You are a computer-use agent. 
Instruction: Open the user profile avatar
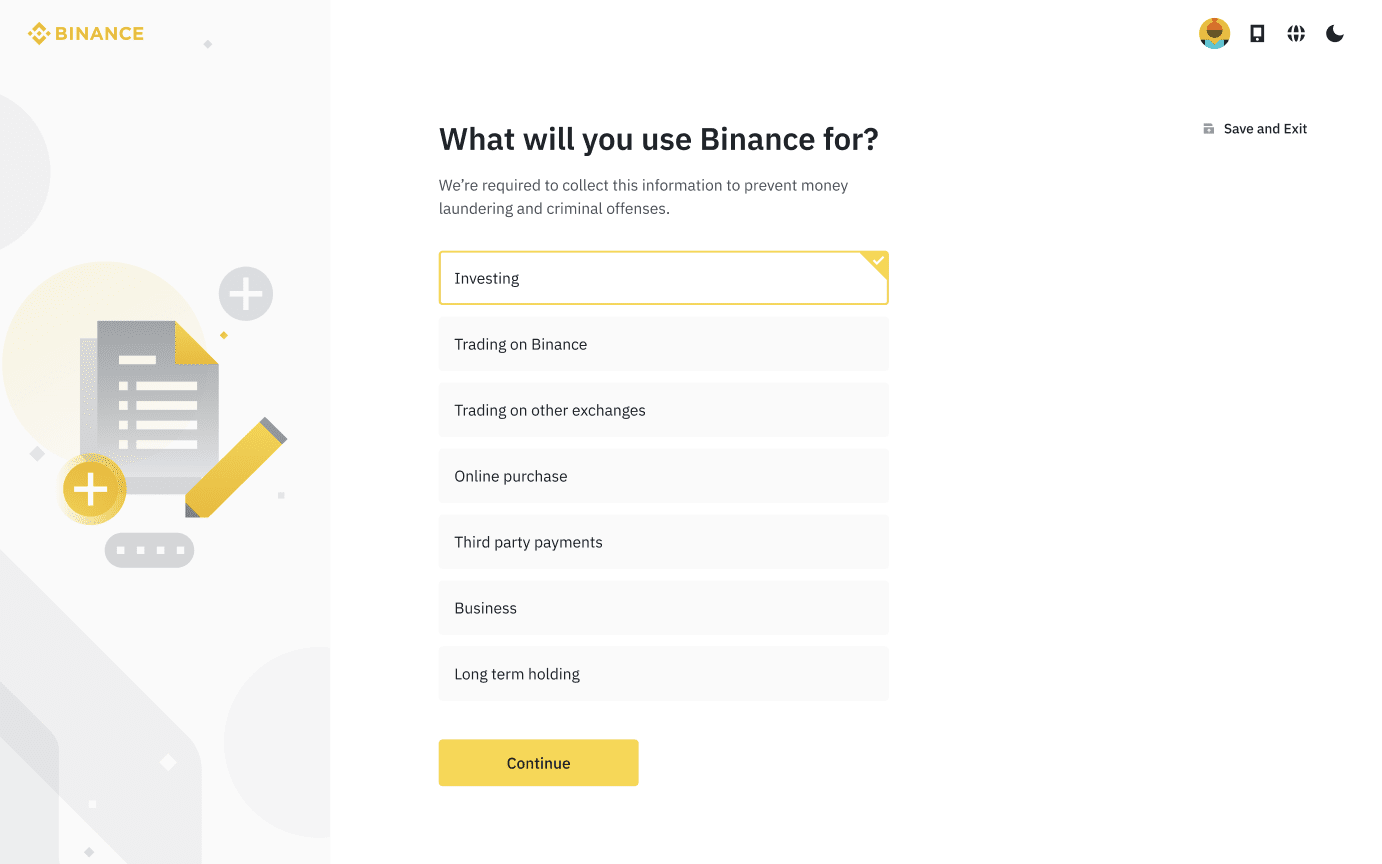pos(1214,34)
